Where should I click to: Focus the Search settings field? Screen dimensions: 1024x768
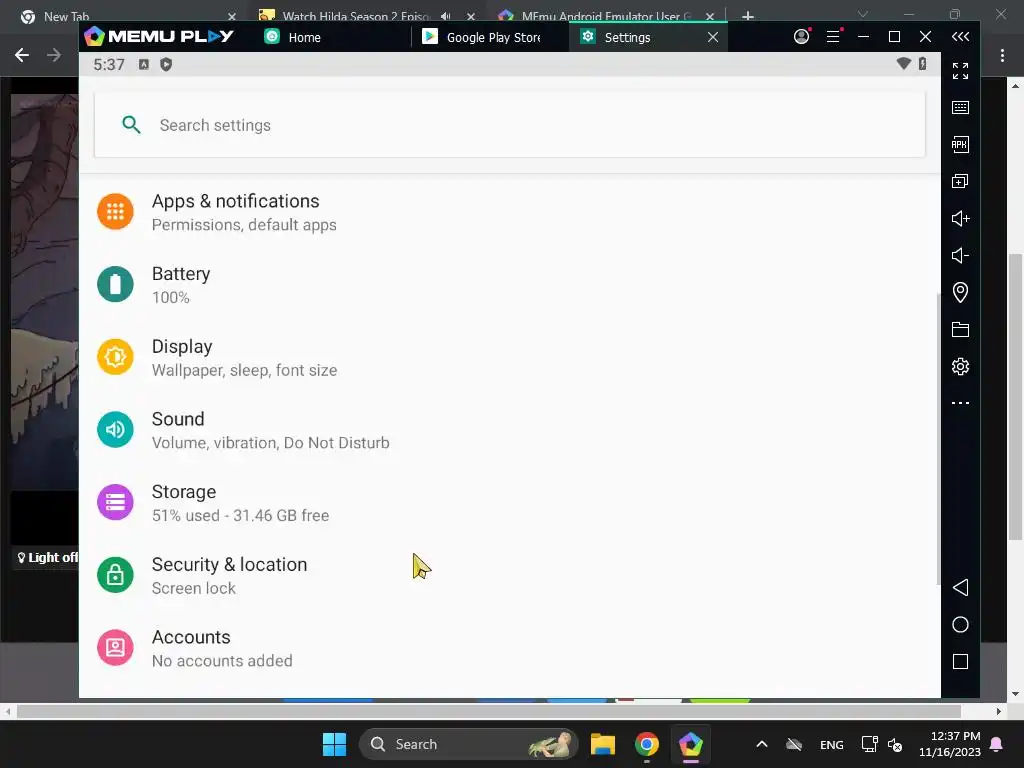click(x=509, y=125)
